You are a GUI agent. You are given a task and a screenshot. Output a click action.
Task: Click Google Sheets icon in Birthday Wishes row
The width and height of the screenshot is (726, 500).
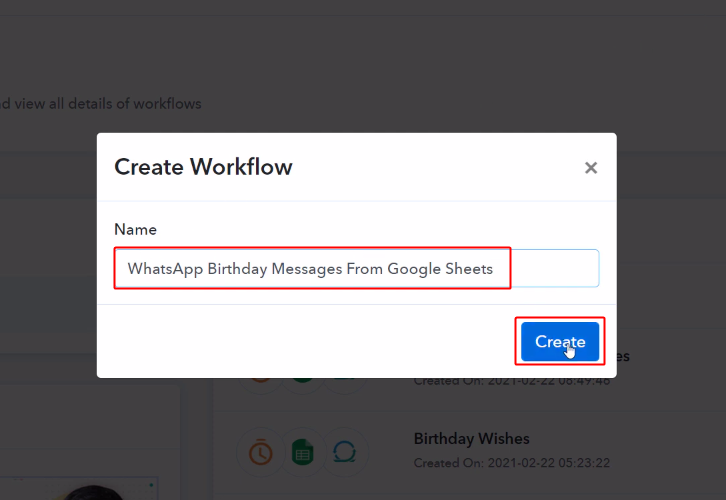(303, 452)
